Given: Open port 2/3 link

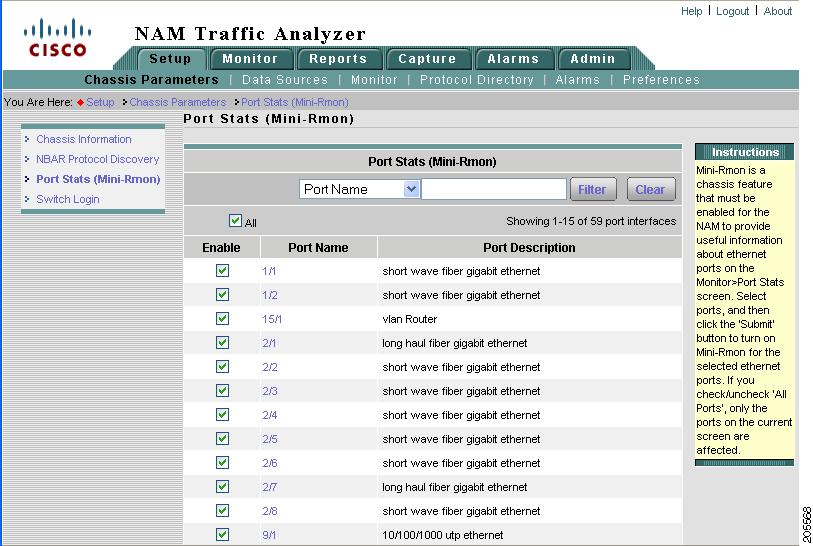Looking at the screenshot, I should tap(270, 391).
